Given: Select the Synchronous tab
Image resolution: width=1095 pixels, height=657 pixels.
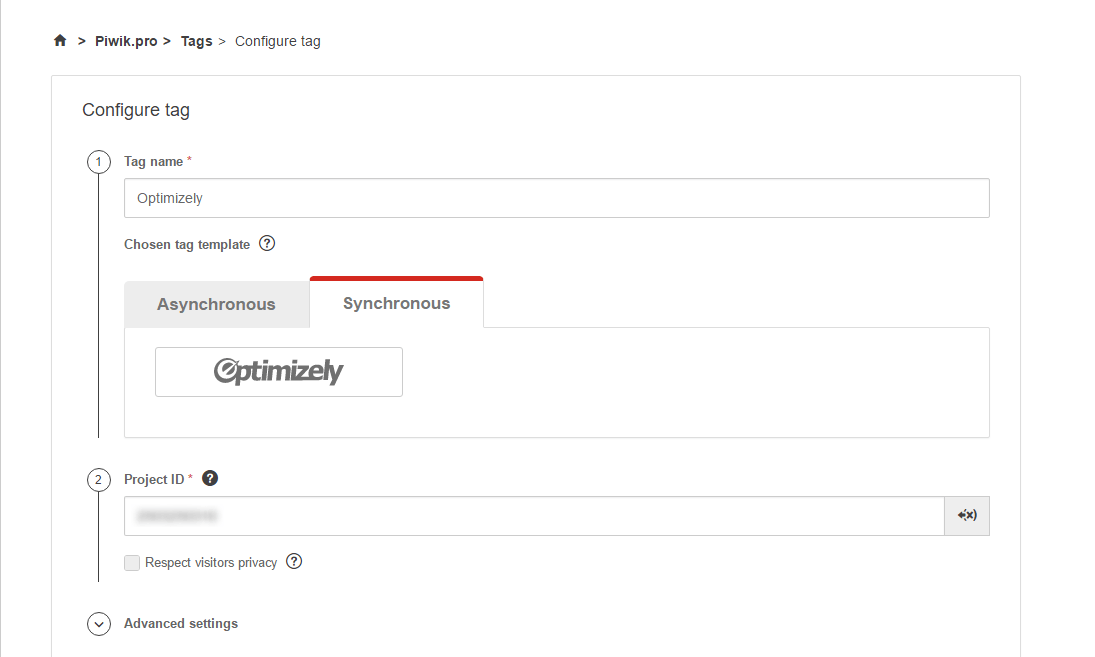Looking at the screenshot, I should 396,303.
